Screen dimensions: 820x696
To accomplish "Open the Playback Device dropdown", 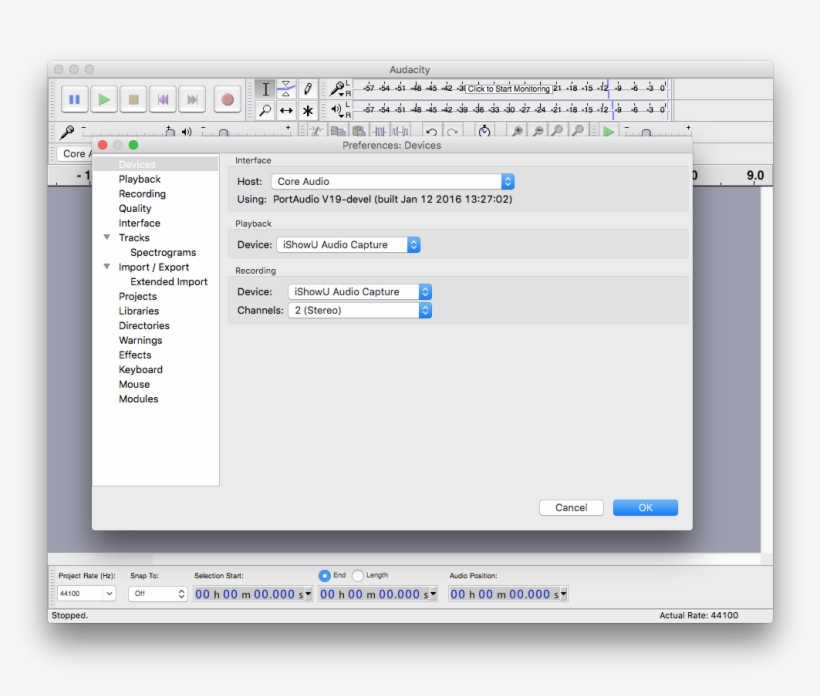I will click(348, 245).
